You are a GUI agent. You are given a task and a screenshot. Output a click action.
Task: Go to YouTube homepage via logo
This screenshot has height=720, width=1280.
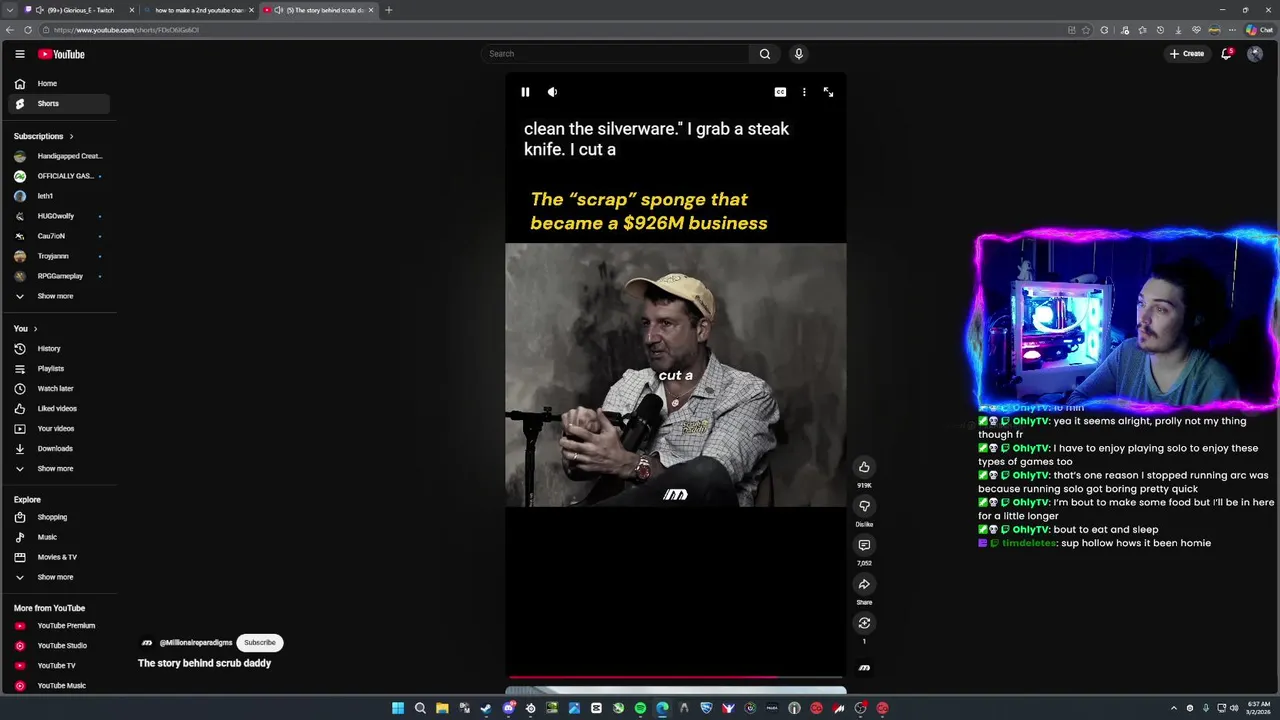(x=61, y=54)
